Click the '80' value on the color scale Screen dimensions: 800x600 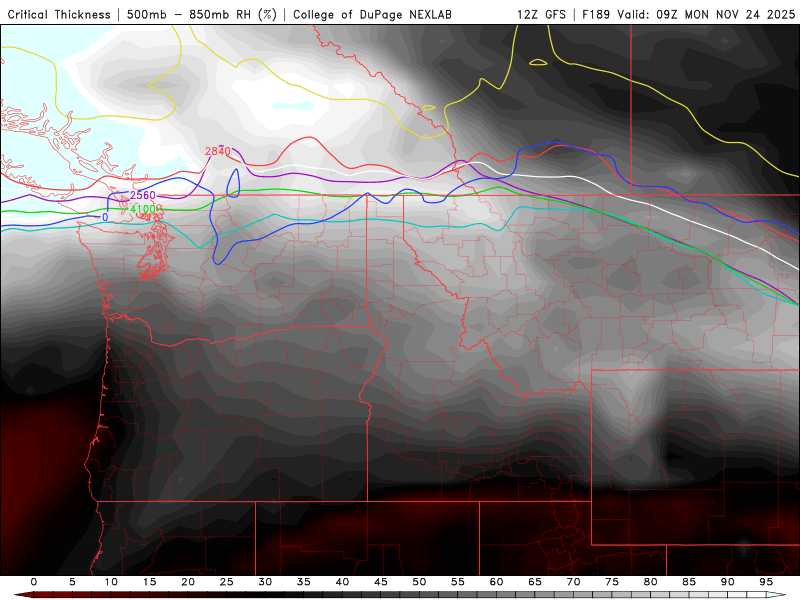(x=651, y=582)
